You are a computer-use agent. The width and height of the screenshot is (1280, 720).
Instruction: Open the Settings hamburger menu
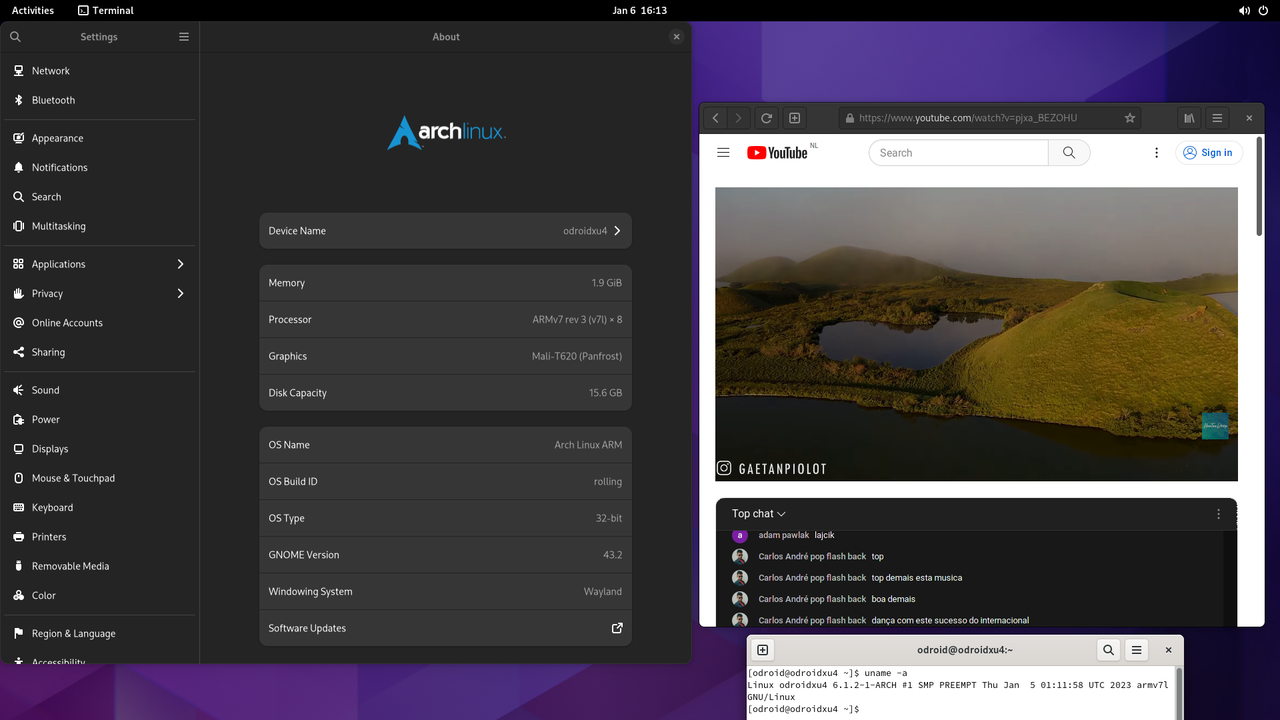[184, 36]
